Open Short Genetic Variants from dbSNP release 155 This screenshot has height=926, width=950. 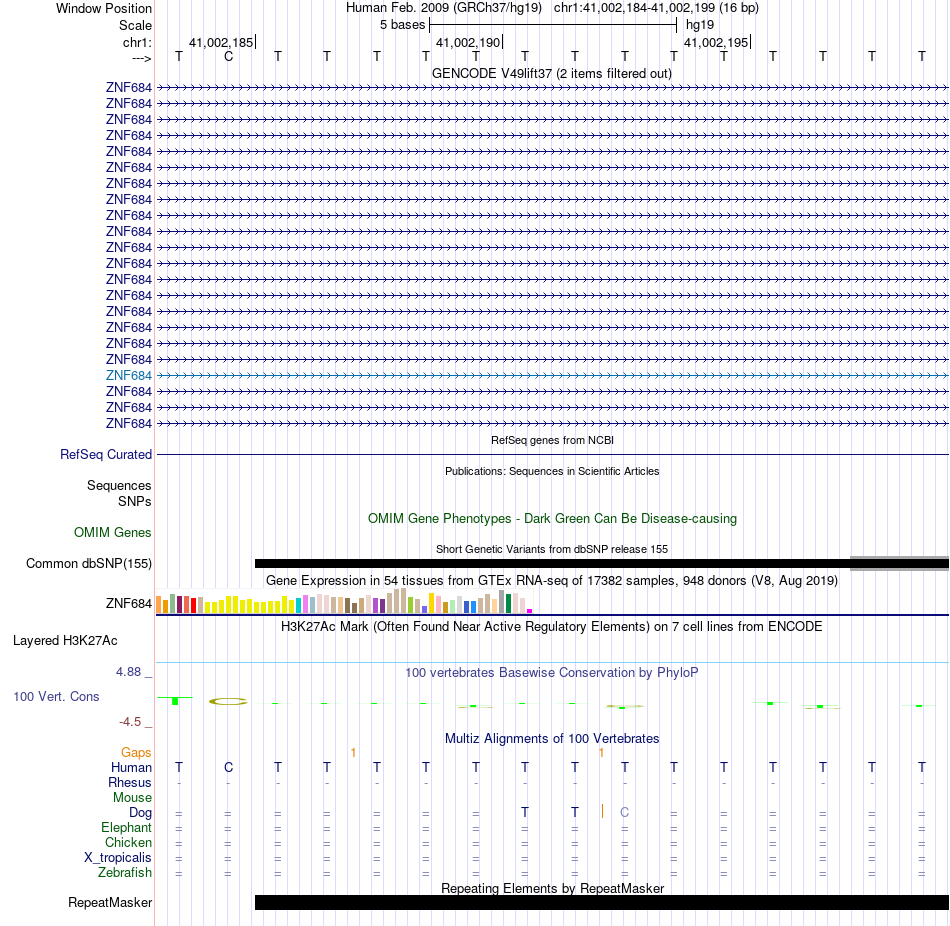(552, 549)
